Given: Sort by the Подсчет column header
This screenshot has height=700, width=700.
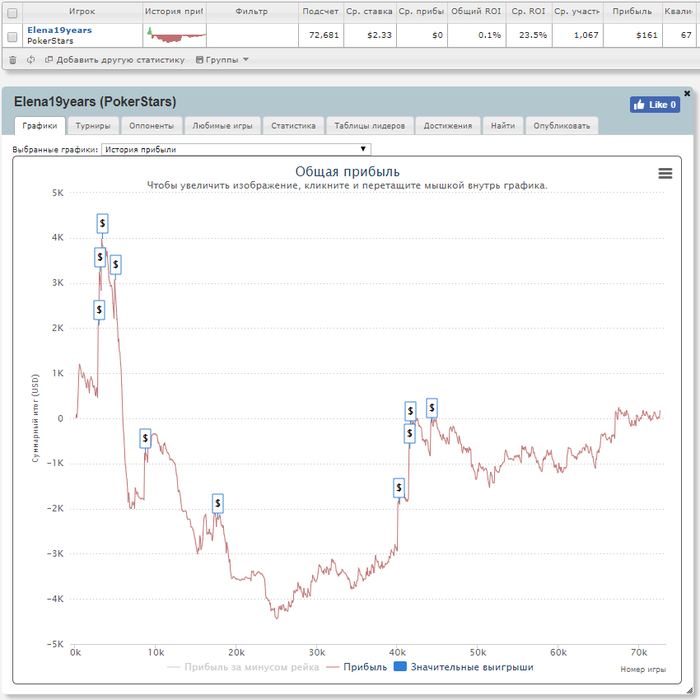Looking at the screenshot, I should tap(320, 12).
